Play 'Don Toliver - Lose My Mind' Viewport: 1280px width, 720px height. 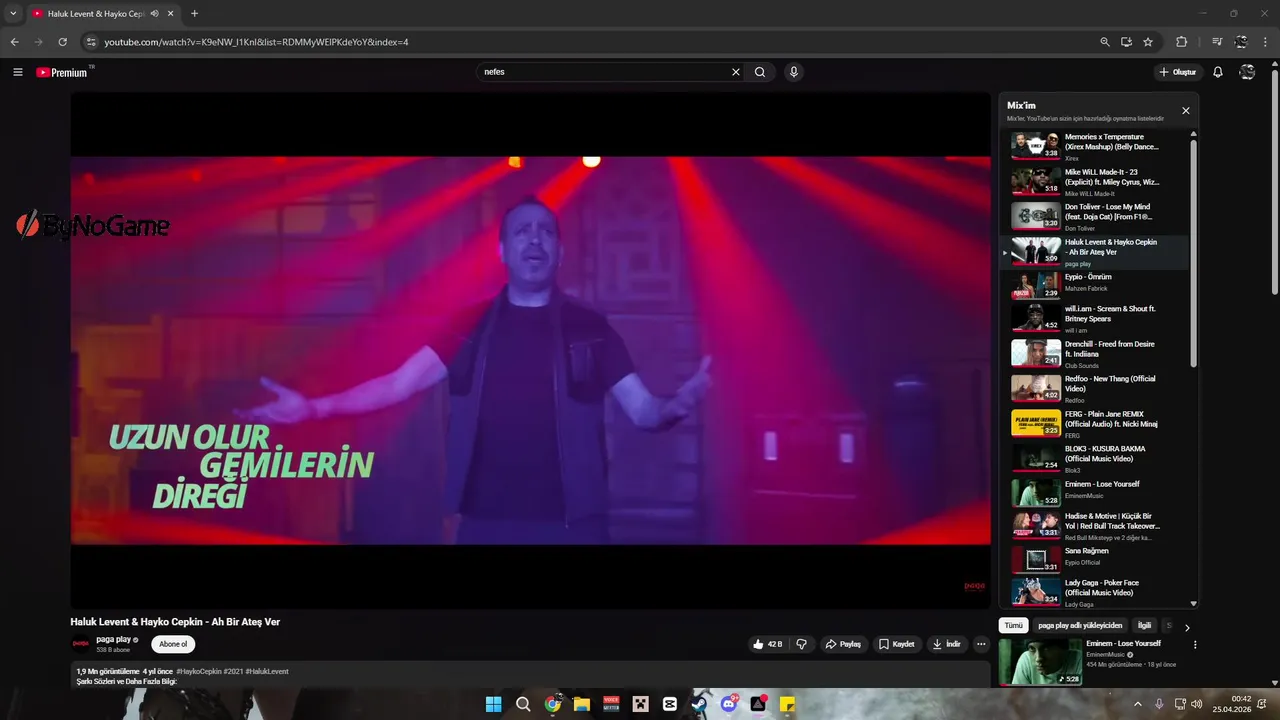pos(1098,217)
